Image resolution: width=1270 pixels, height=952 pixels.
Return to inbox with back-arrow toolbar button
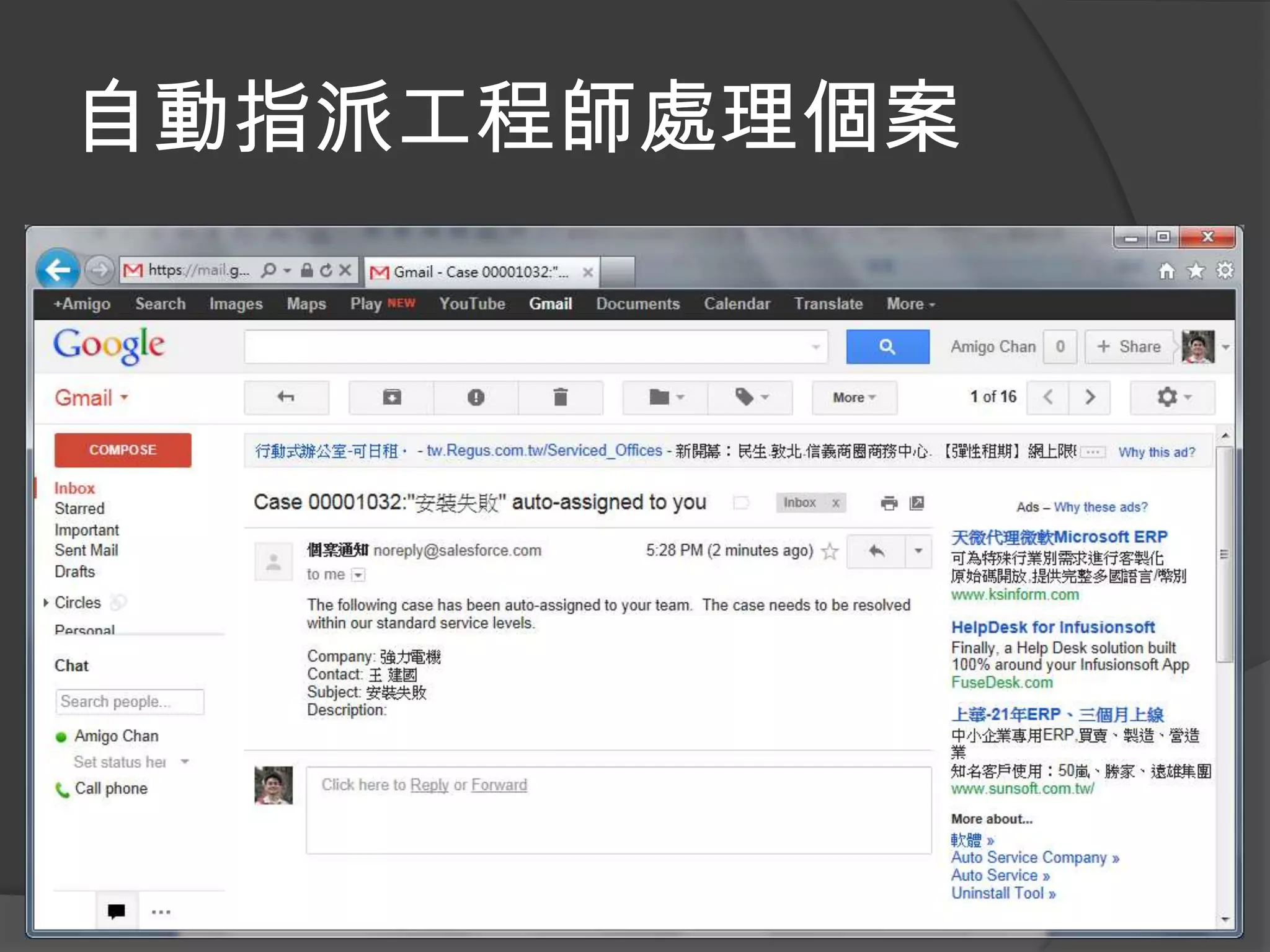286,397
